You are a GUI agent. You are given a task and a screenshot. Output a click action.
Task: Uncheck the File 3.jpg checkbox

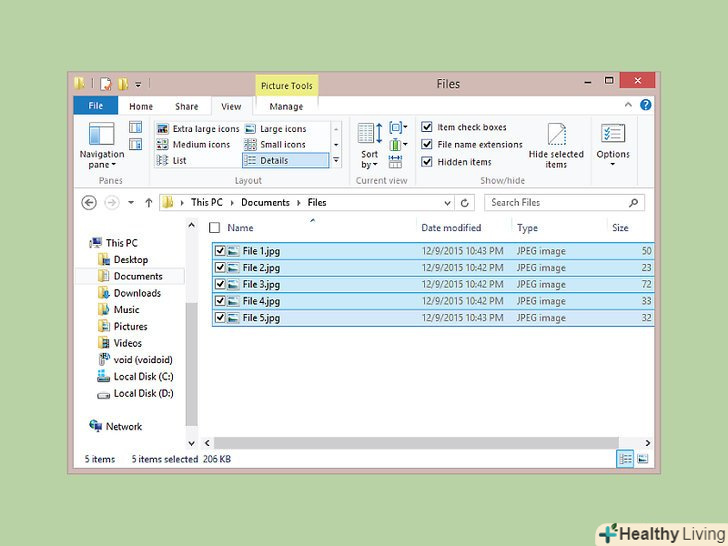[220, 284]
